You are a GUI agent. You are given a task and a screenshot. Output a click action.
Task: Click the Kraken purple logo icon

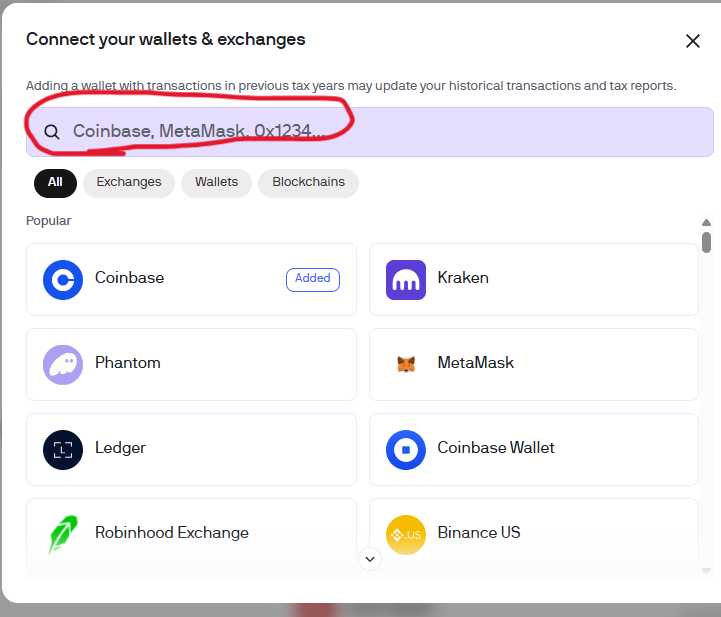[x=406, y=280]
